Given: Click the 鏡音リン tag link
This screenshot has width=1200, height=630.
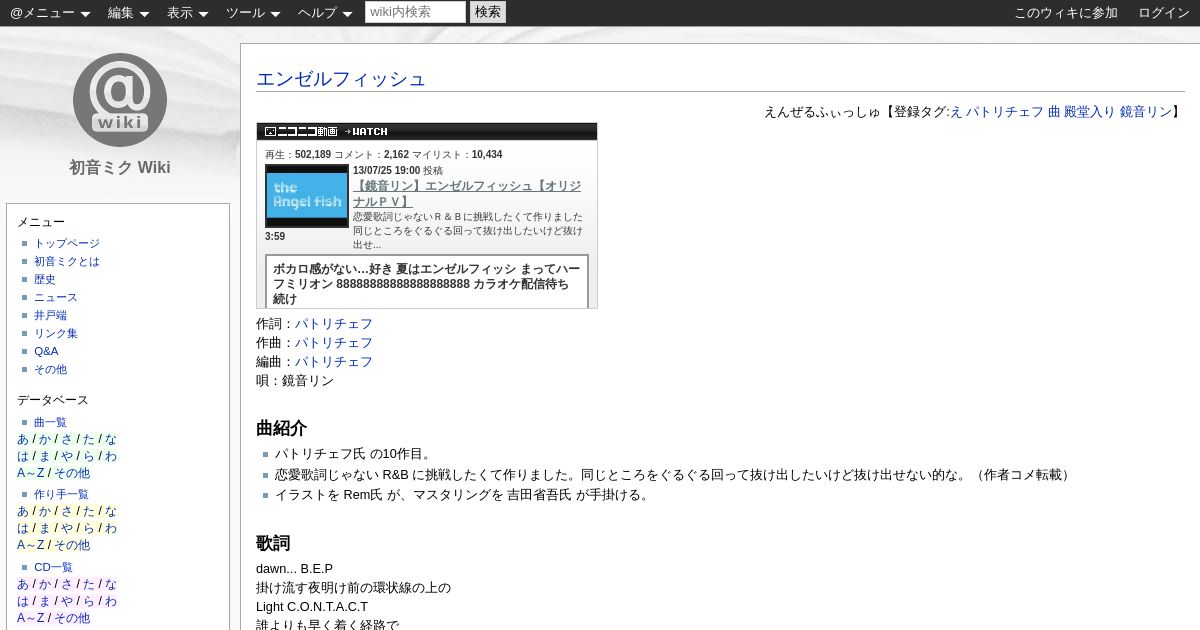Looking at the screenshot, I should [1146, 112].
